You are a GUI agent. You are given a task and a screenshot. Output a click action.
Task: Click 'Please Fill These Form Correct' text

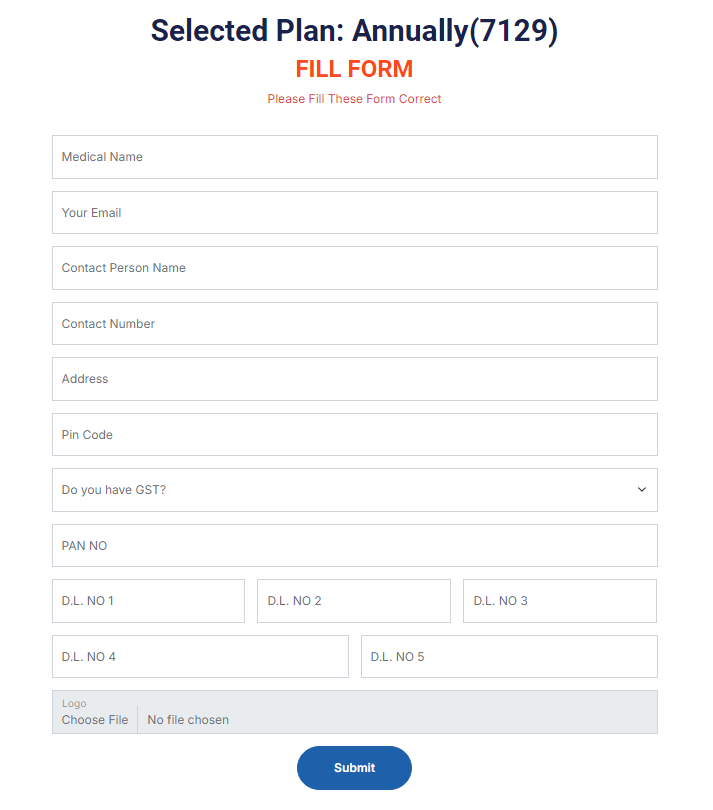coord(354,99)
